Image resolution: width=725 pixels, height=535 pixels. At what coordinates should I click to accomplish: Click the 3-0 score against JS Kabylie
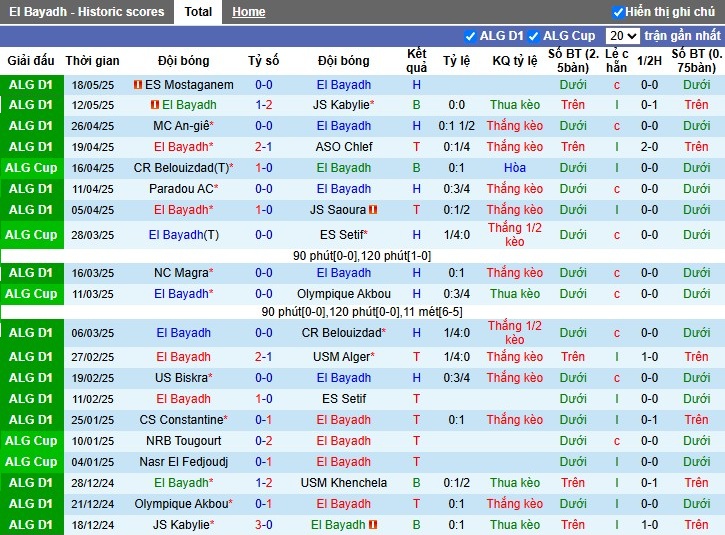tap(264, 525)
